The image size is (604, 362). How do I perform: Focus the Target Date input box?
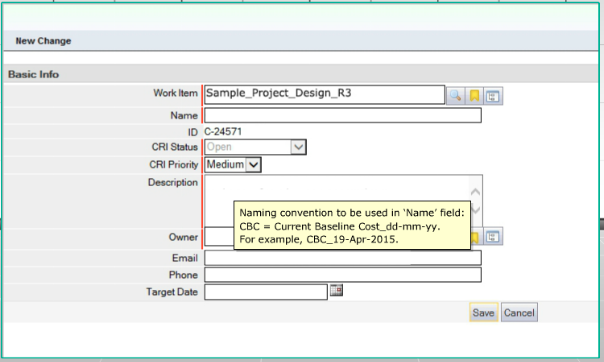click(266, 292)
